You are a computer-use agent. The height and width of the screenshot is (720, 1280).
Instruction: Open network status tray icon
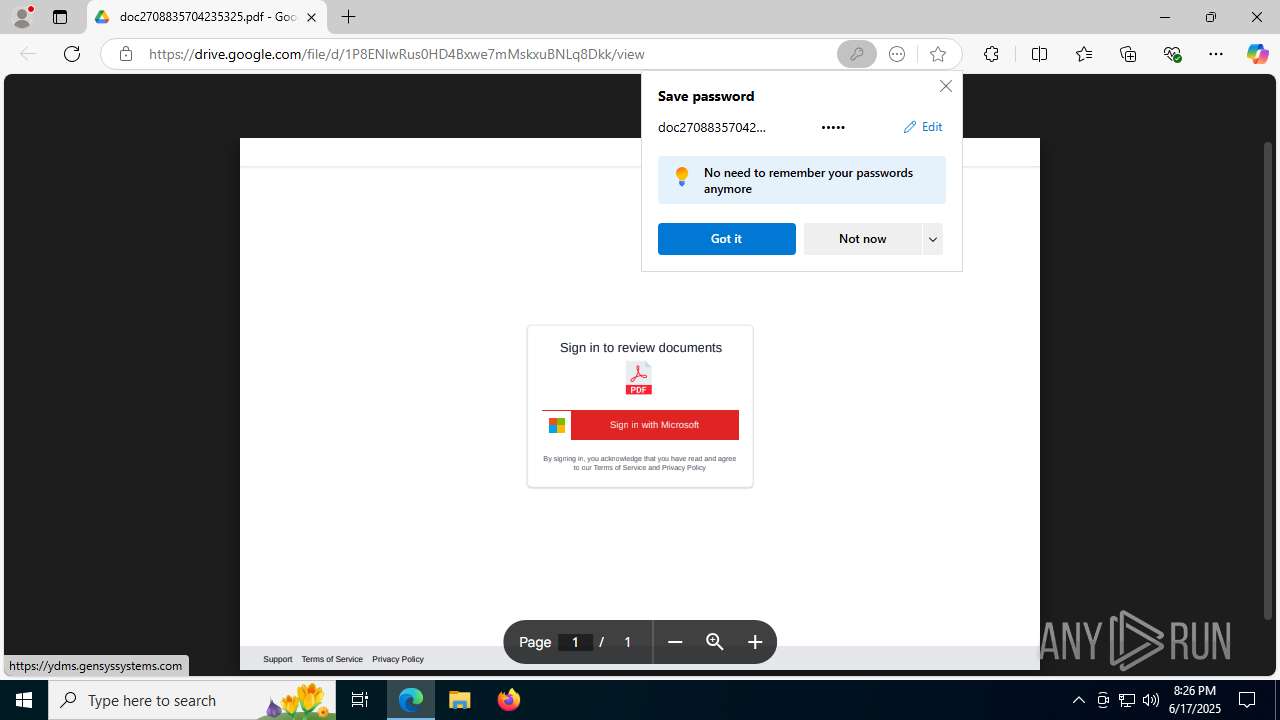[x=1127, y=700]
